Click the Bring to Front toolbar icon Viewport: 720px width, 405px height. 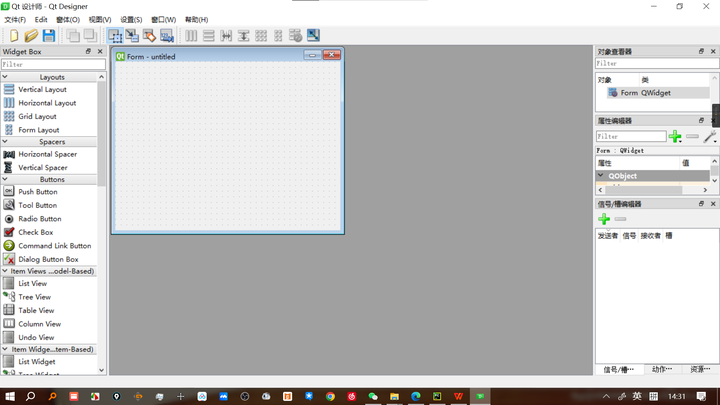[90, 35]
